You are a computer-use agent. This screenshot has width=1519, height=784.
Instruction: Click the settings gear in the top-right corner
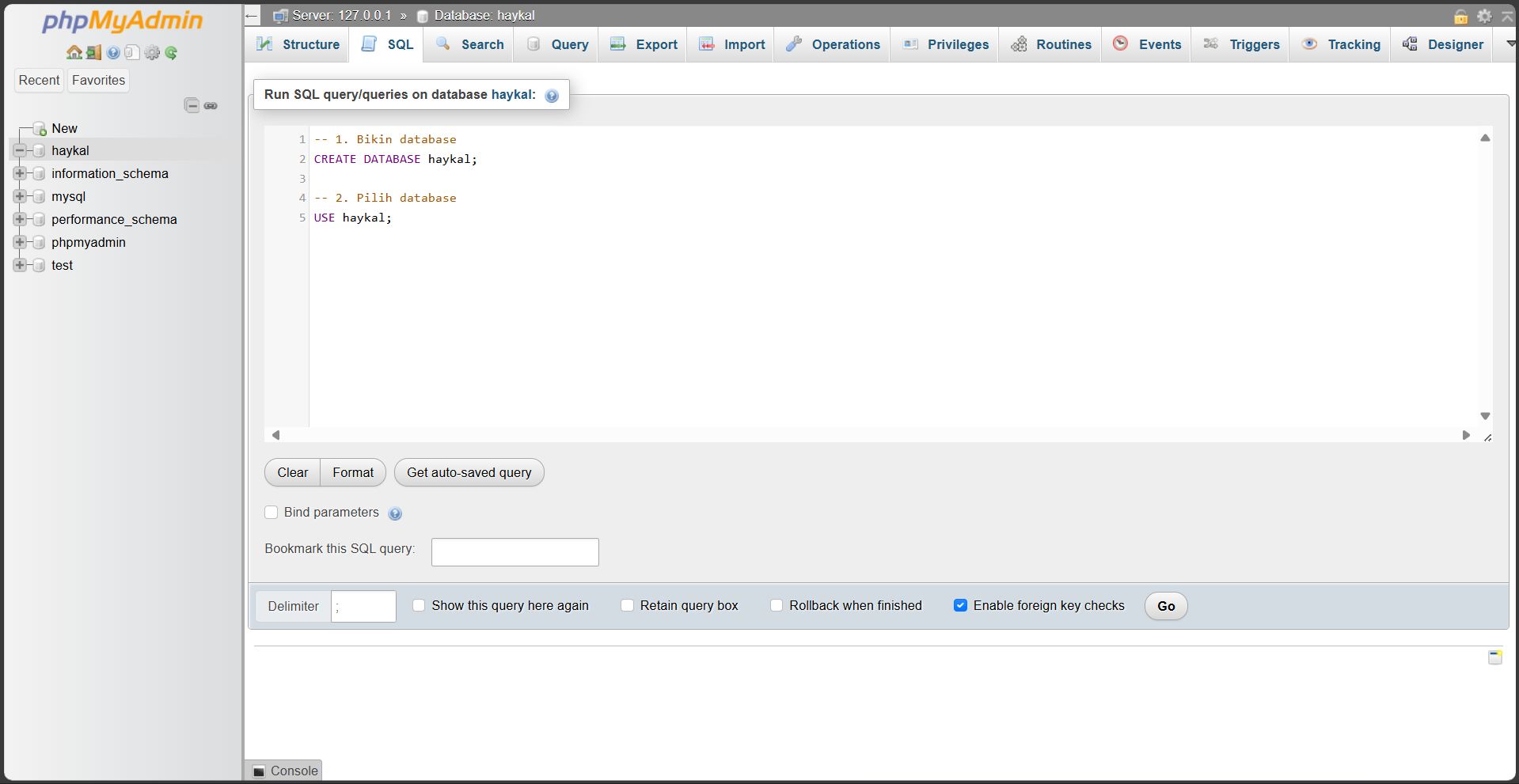tap(1484, 15)
